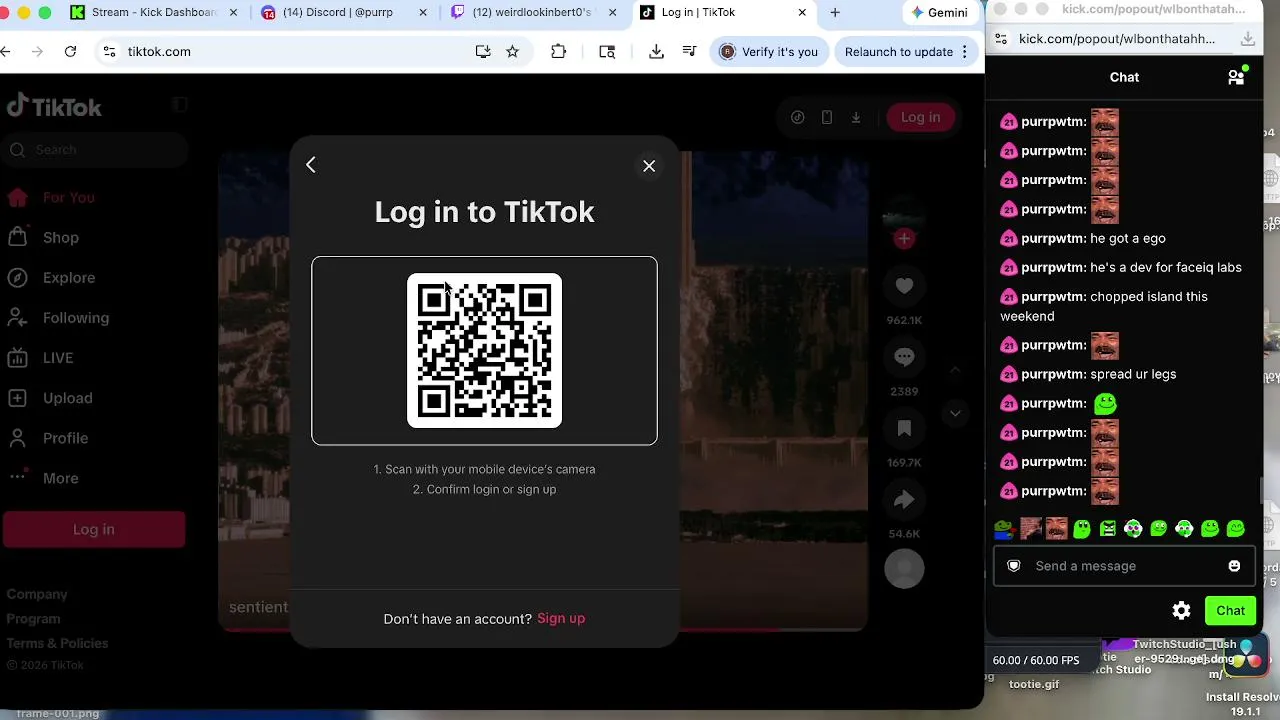Viewport: 1280px width, 720px height.
Task: Close the TikTok login dialog
Action: (649, 166)
